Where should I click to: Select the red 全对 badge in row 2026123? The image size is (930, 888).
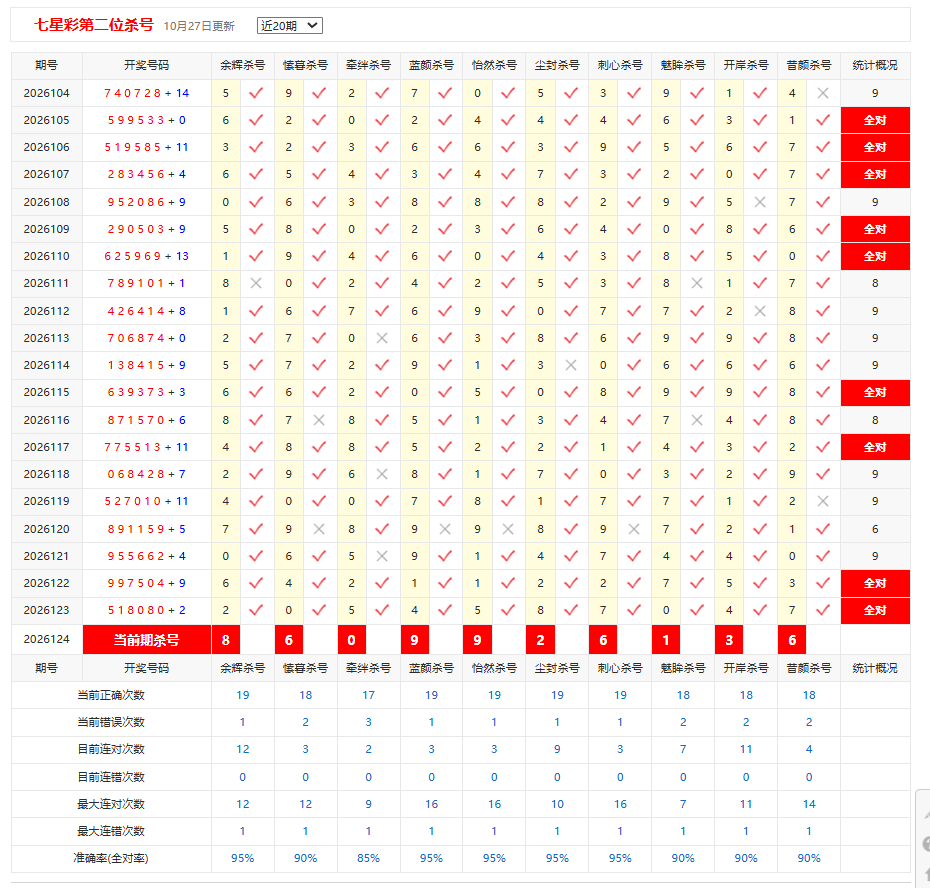(x=875, y=610)
